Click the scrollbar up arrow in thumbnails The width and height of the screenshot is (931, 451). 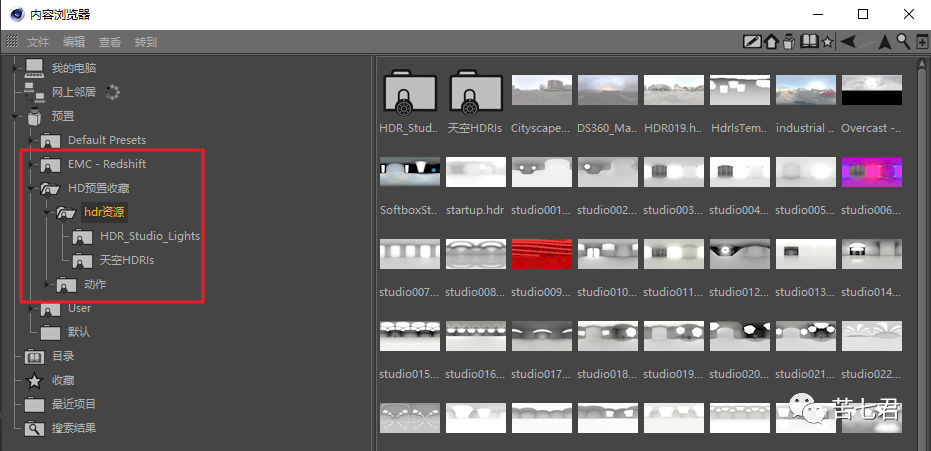click(x=922, y=63)
